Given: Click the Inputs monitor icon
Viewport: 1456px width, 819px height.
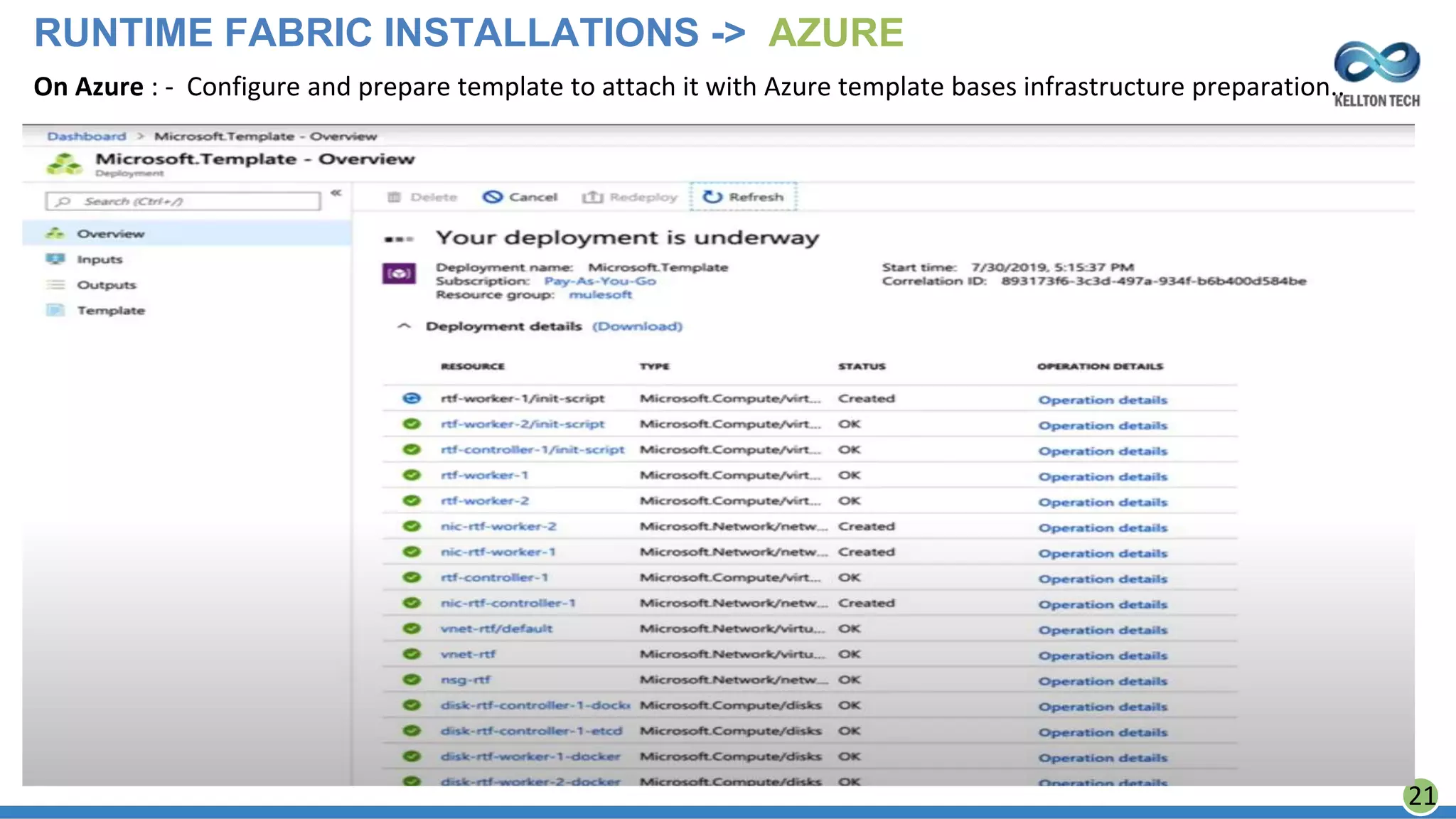Looking at the screenshot, I should pos(55,259).
